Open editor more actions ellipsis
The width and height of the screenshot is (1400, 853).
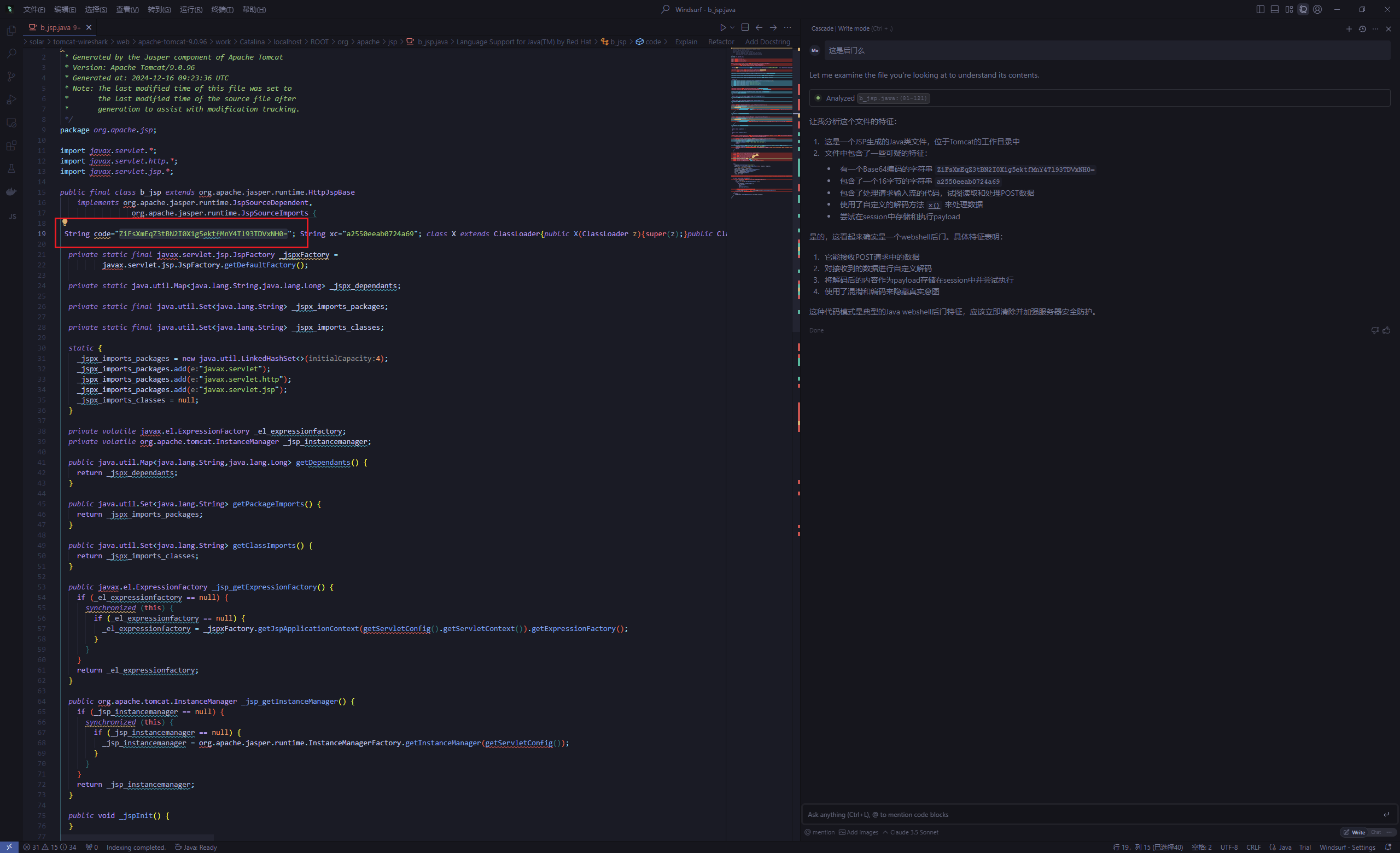coord(787,27)
